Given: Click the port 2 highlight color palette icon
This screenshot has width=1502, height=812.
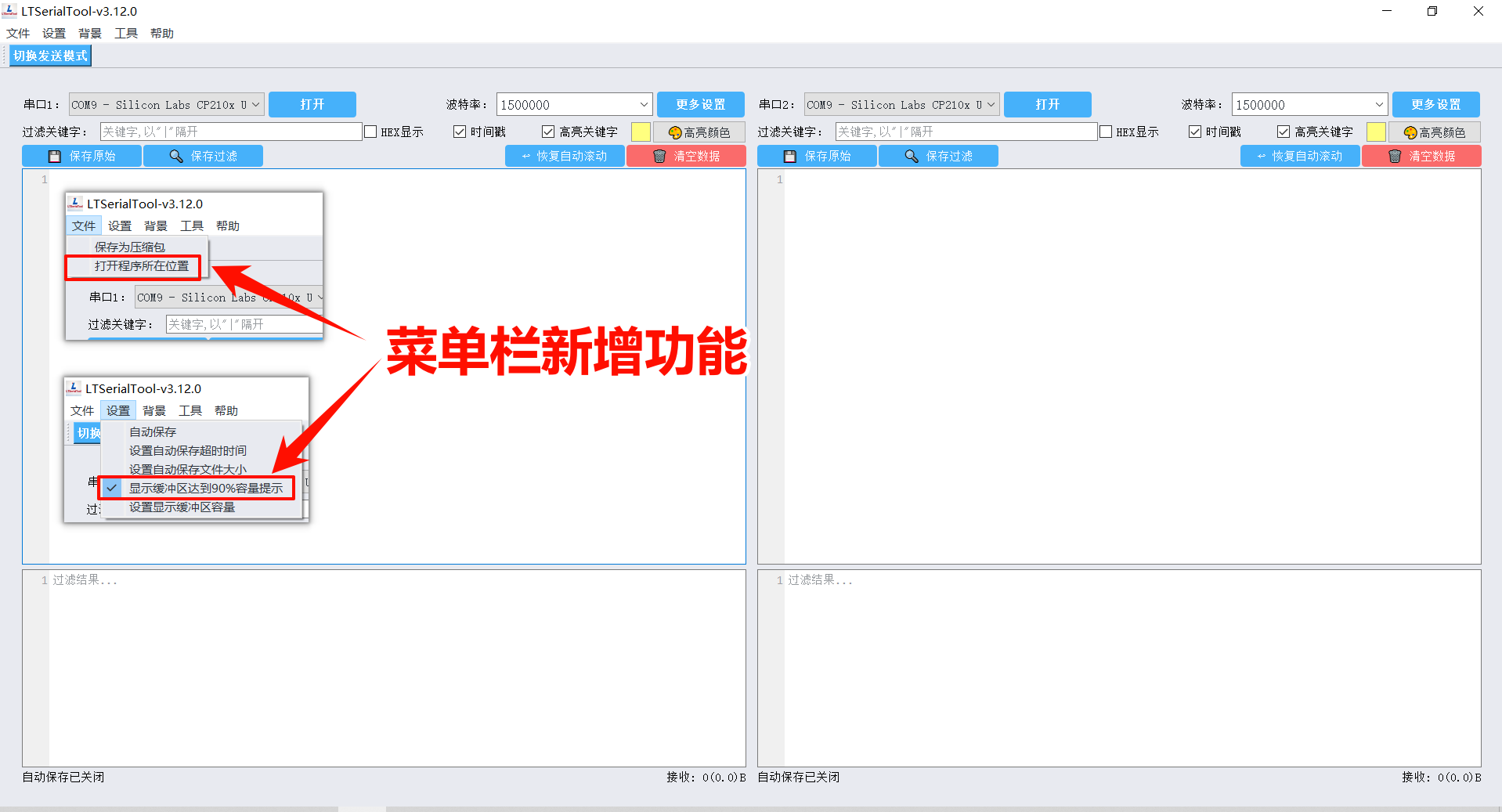Looking at the screenshot, I should point(1410,132).
